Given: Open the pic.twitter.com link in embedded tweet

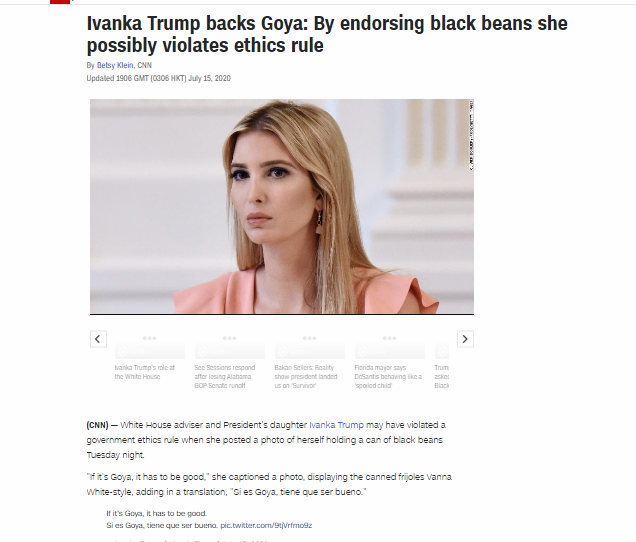Looking at the screenshot, I should (x=266, y=525).
